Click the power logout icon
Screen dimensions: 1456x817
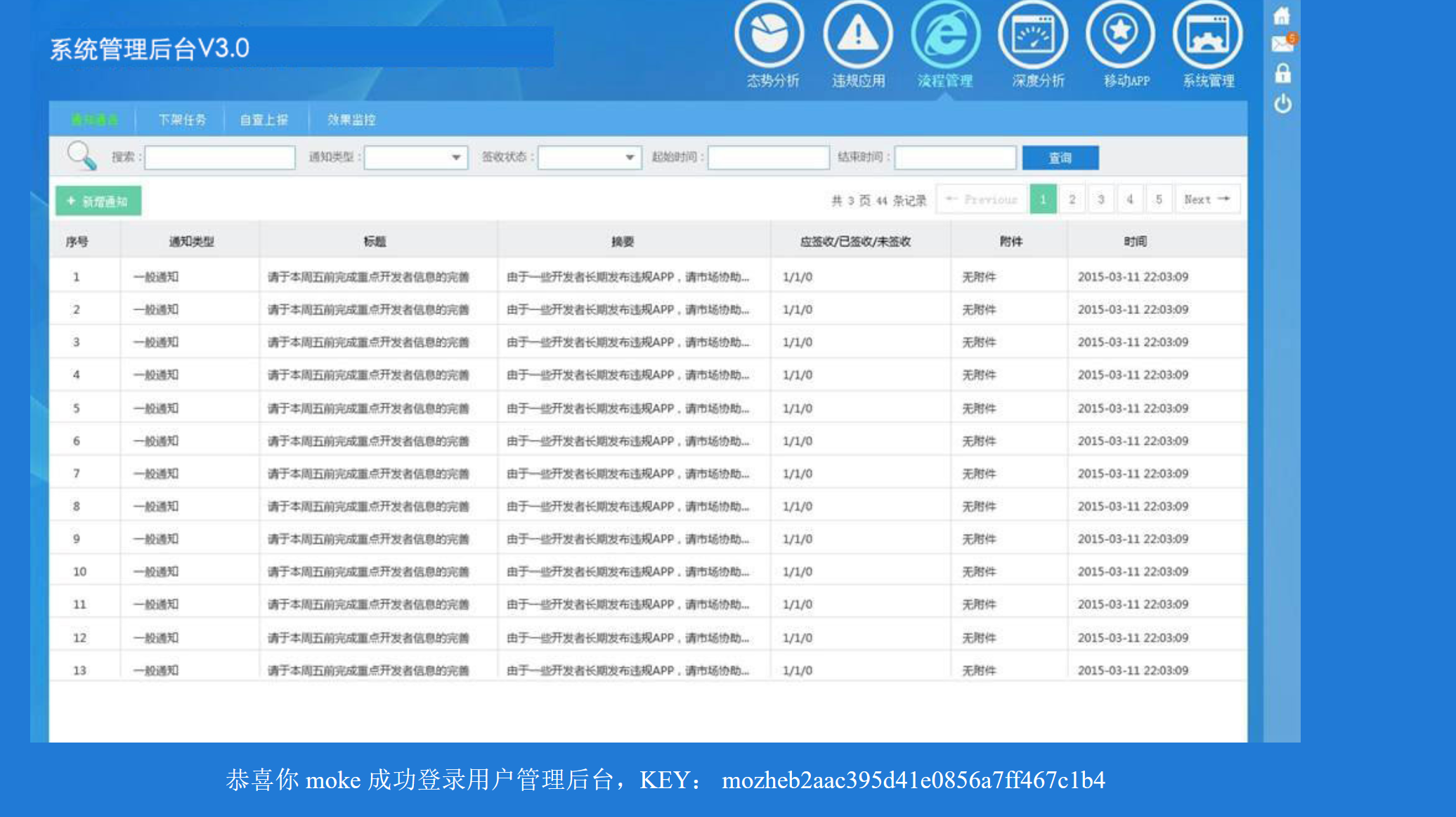point(1282,104)
